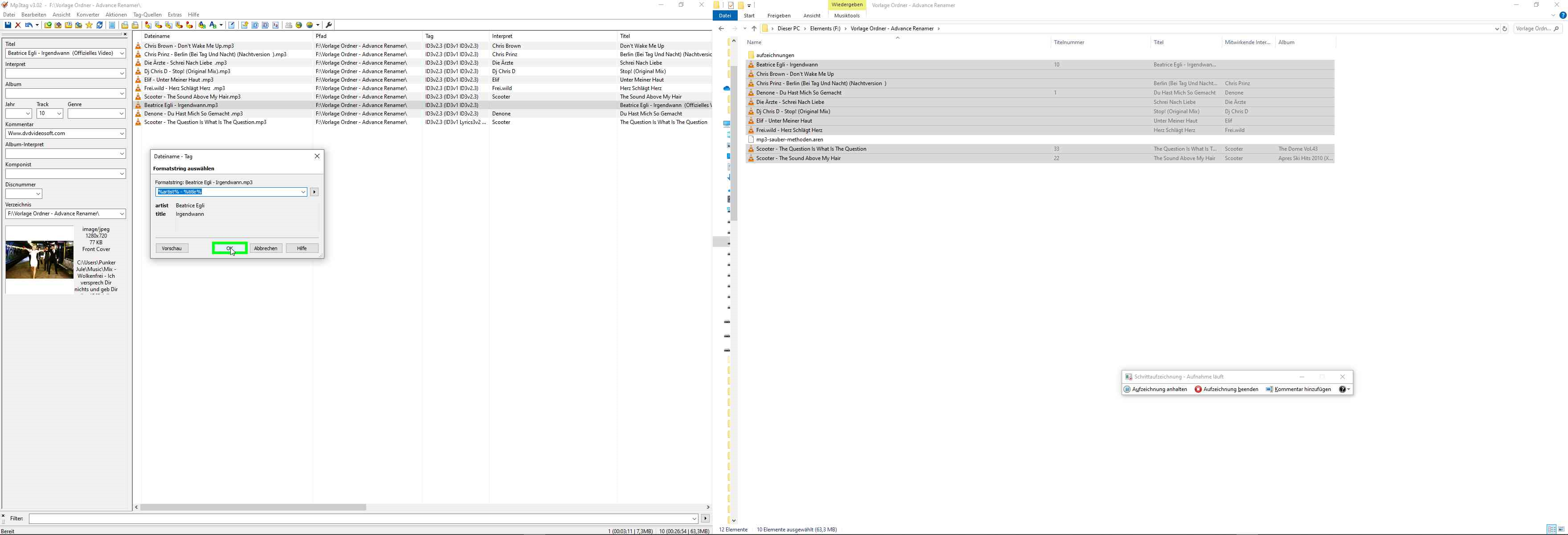Confirm dialog with the OK button

point(229,248)
